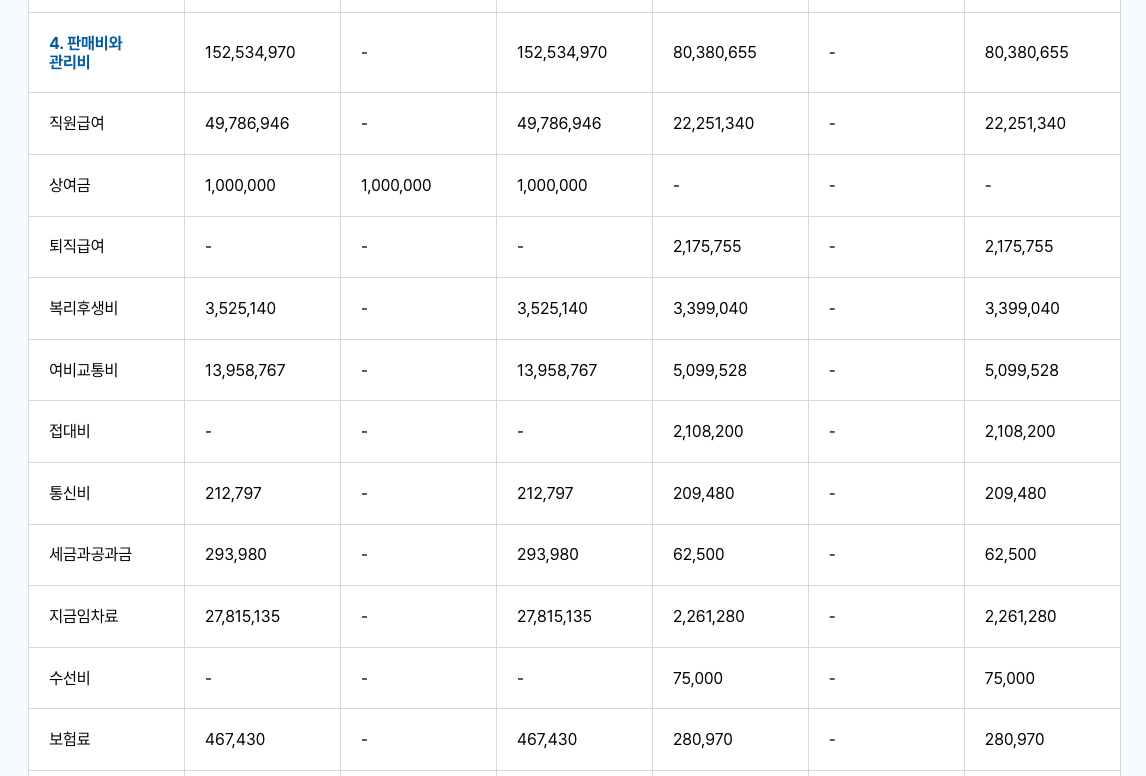Viewport: 1146px width, 776px height.
Task: Click the 세금과공과금 row label
Action: point(91,554)
